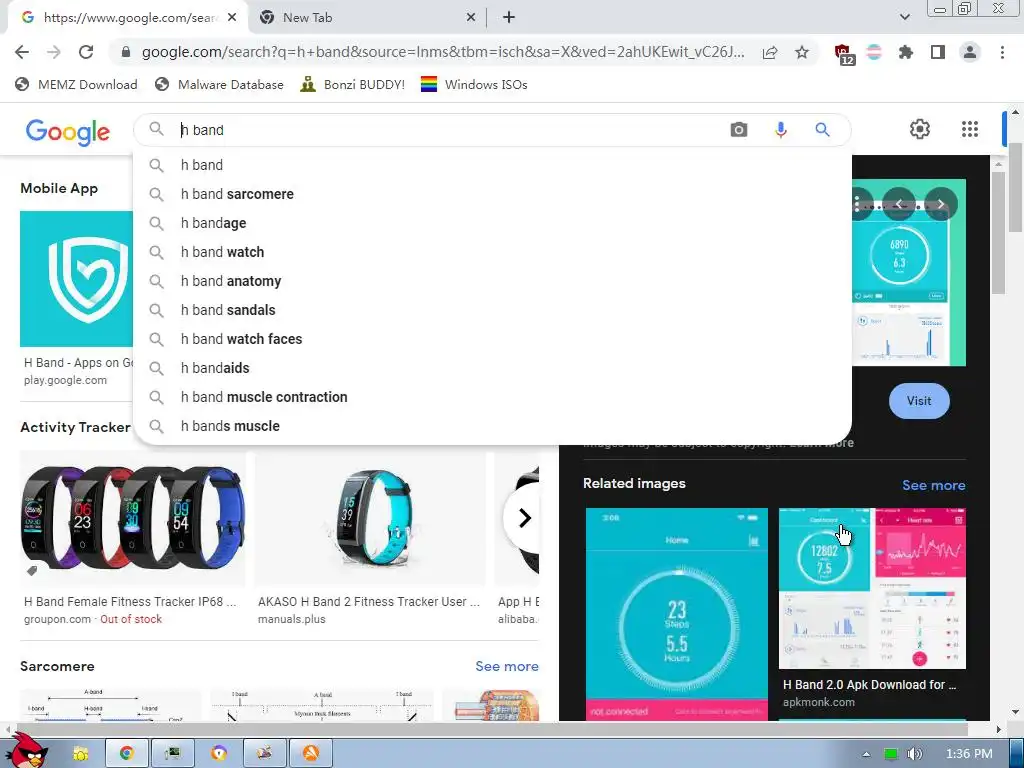Search by image with camera icon
The width and height of the screenshot is (1024, 768).
pyautogui.click(x=739, y=129)
